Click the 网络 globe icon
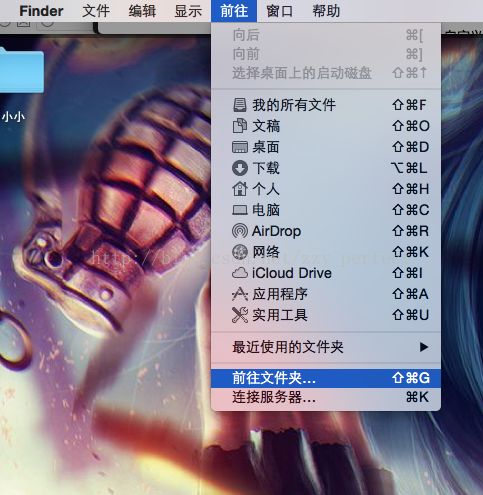483x495 pixels. (x=240, y=252)
